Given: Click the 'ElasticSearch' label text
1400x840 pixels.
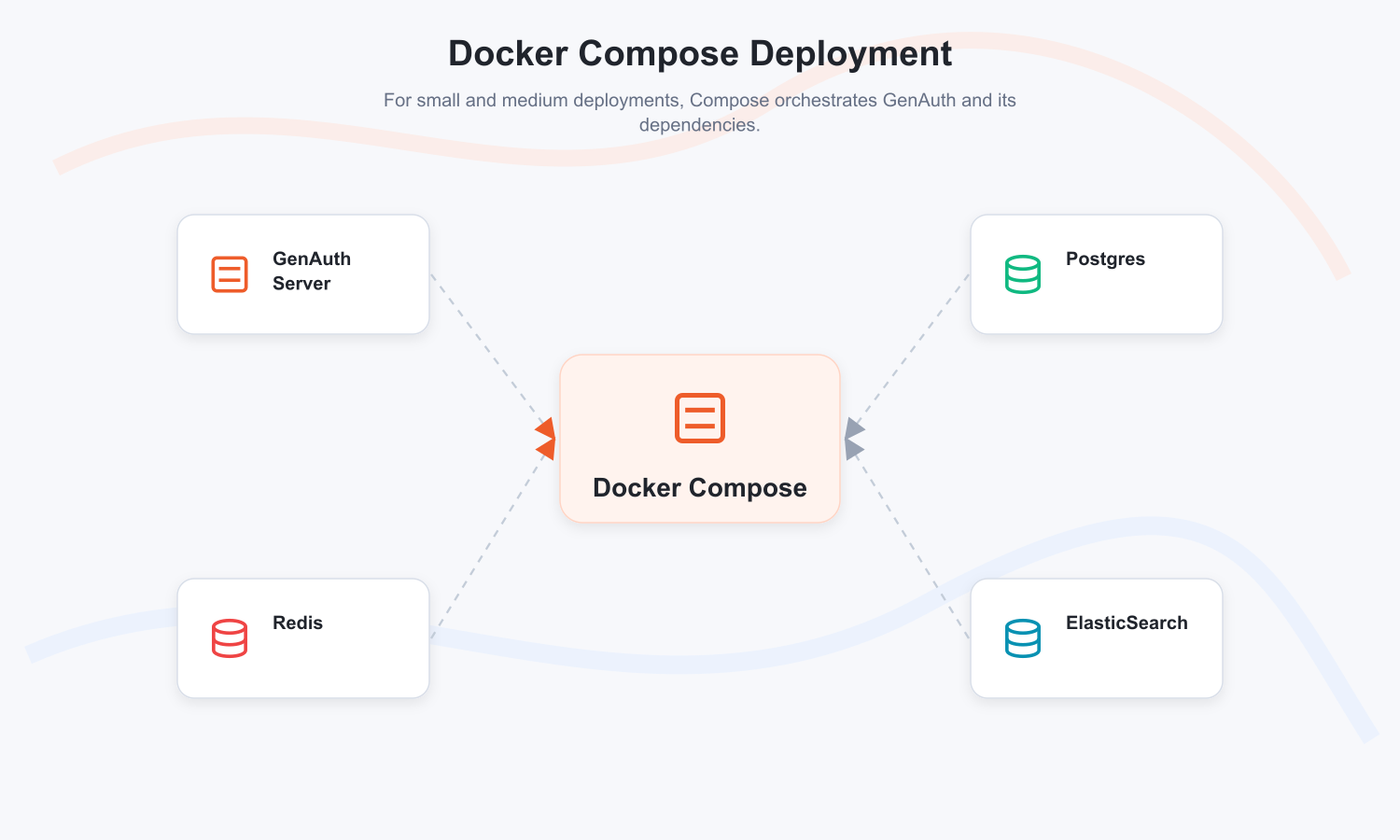Looking at the screenshot, I should 1127,623.
